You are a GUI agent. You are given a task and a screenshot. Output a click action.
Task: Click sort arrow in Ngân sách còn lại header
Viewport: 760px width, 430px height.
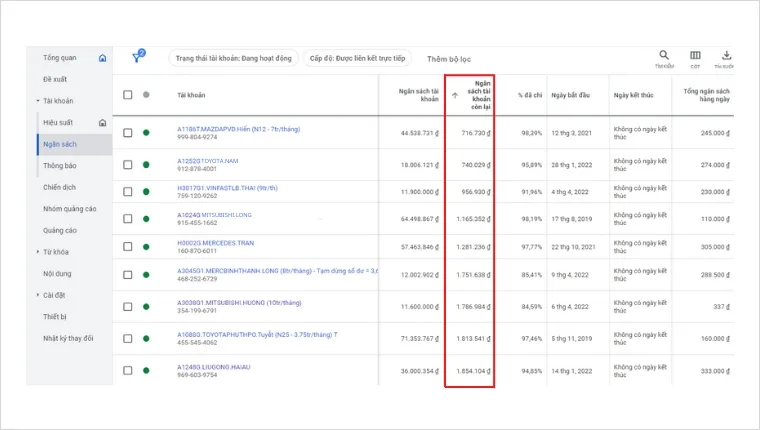pyautogui.click(x=455, y=96)
